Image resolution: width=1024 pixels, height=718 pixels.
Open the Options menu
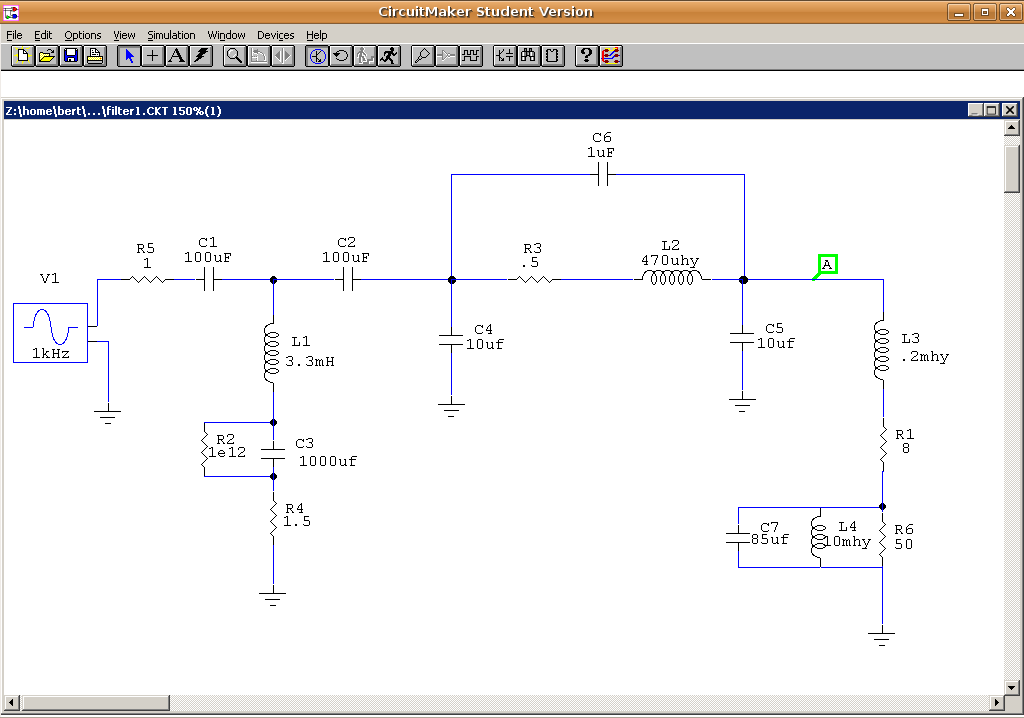[x=83, y=35]
